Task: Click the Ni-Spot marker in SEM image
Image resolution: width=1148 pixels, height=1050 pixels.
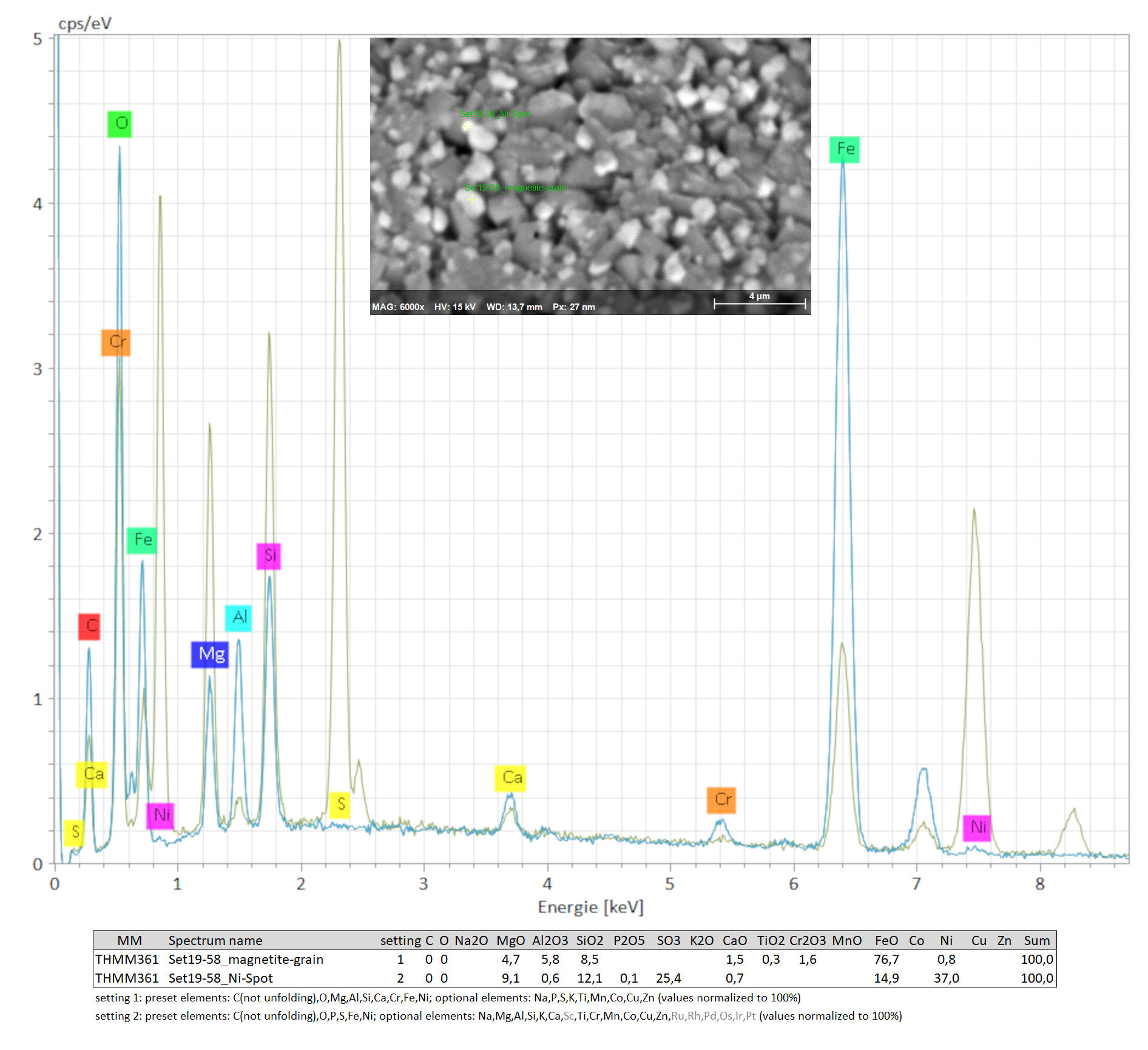Action: pyautogui.click(x=467, y=126)
